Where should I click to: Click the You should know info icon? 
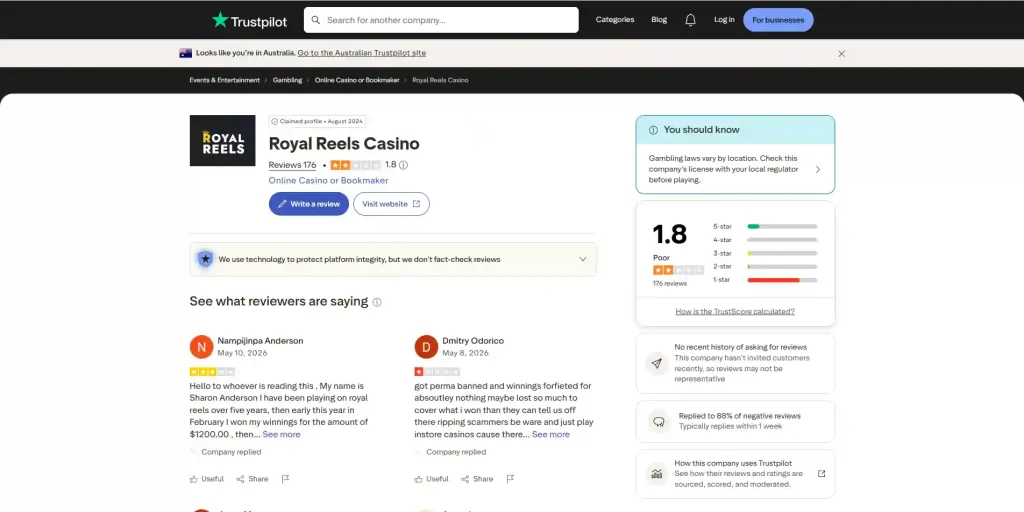tap(653, 130)
